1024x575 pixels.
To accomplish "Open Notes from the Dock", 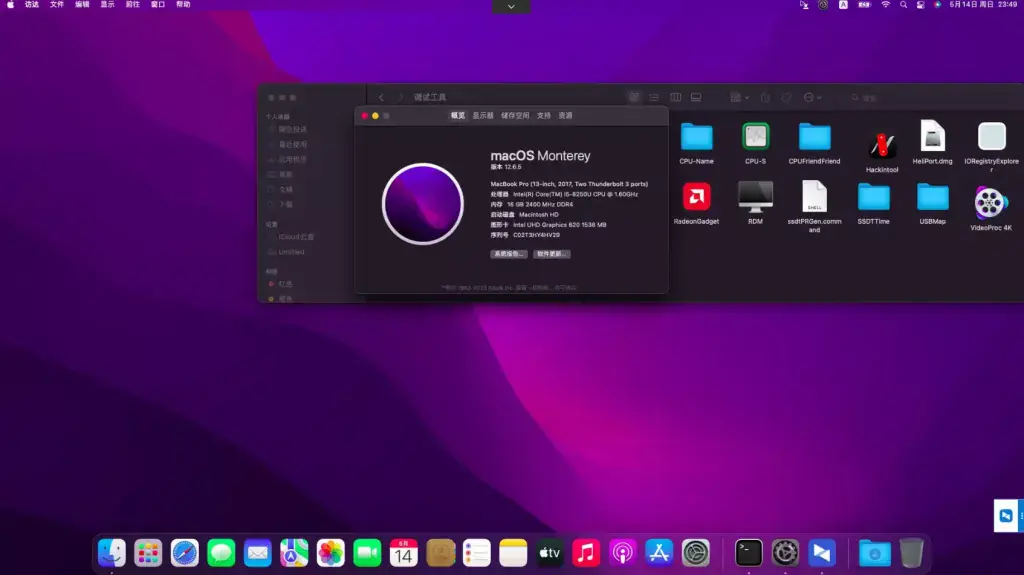I will (x=513, y=553).
